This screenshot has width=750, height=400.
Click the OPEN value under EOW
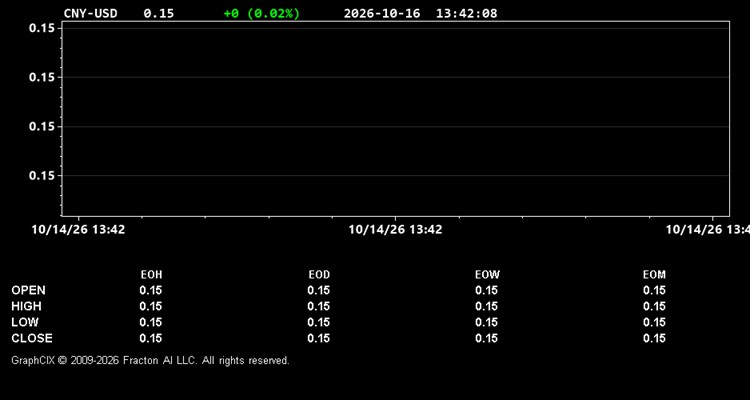click(486, 290)
